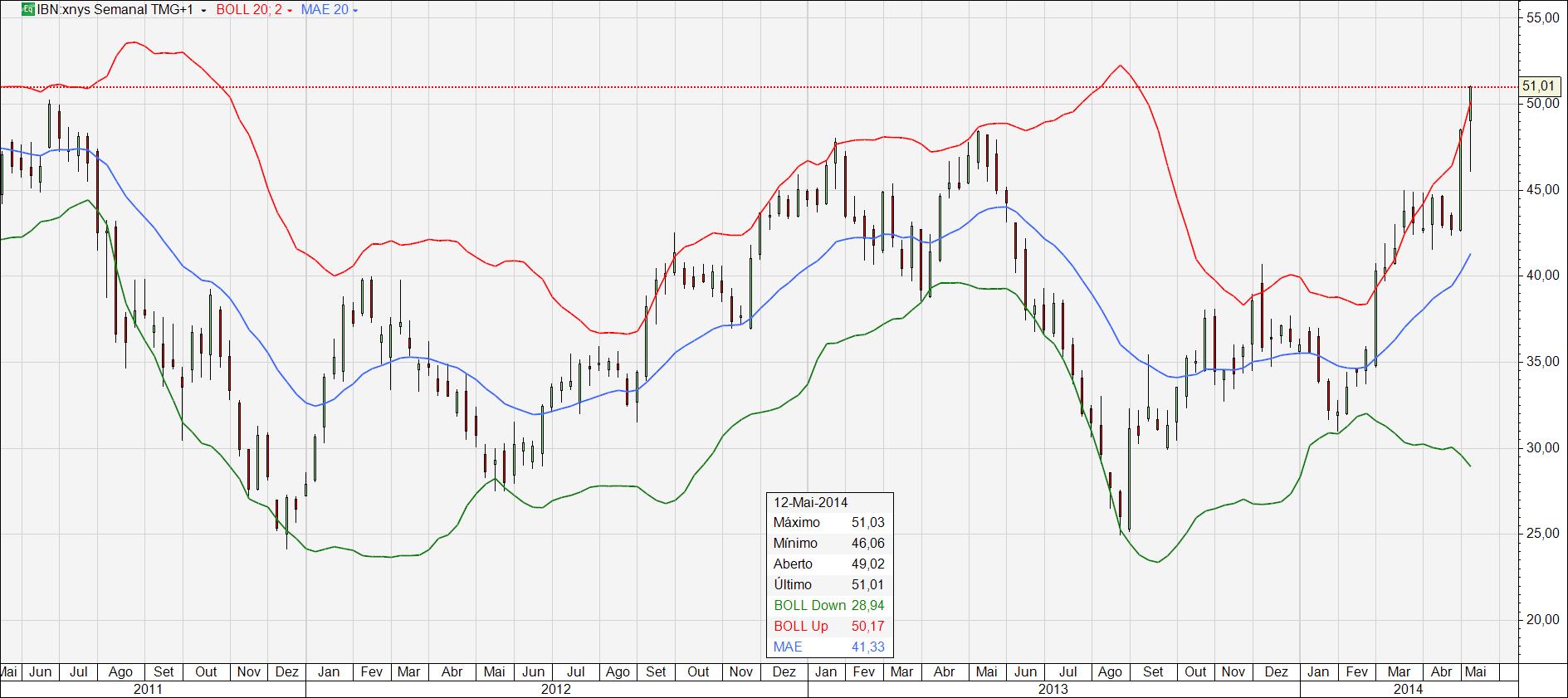
Task: Click the BOLL Up value 50,17
Action: click(x=868, y=627)
